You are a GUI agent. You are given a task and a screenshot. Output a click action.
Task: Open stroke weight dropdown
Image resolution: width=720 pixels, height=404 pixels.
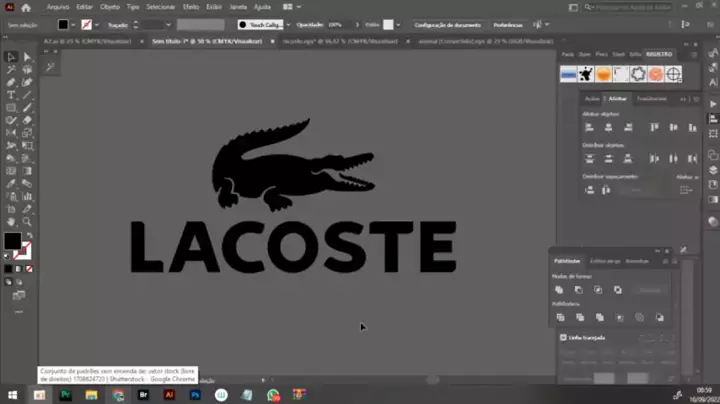coord(169,25)
